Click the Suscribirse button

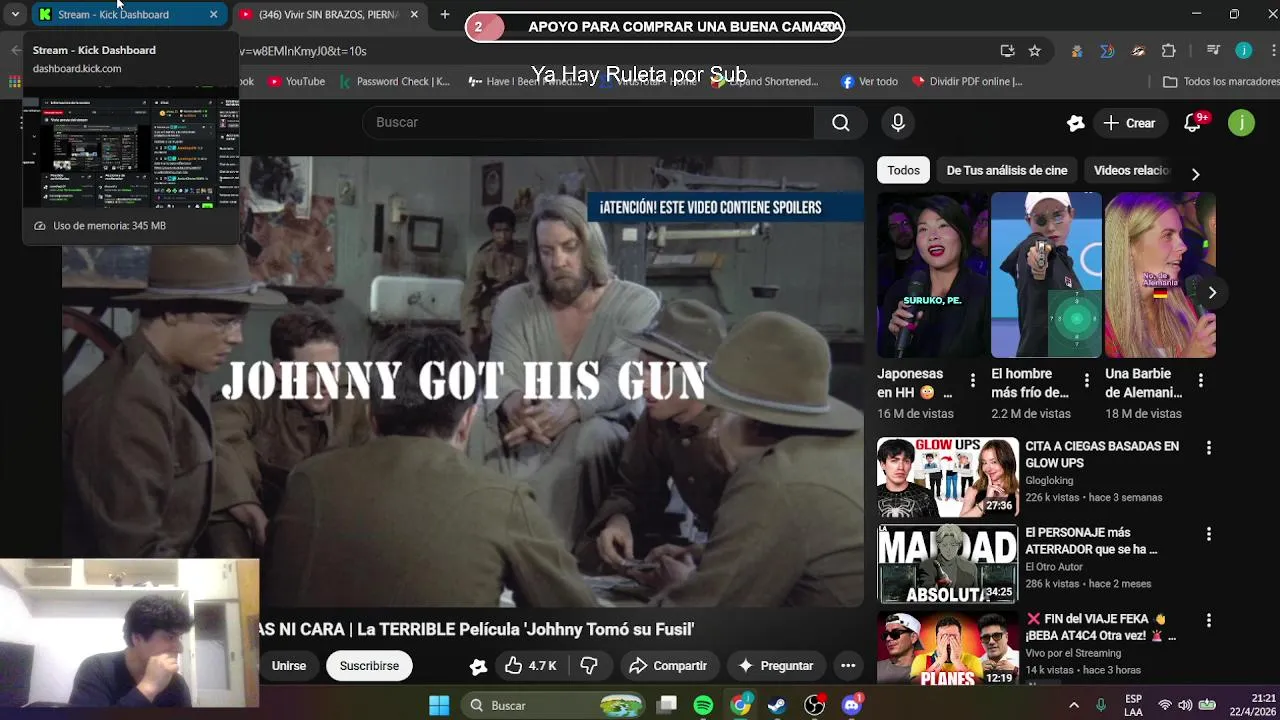coord(369,666)
